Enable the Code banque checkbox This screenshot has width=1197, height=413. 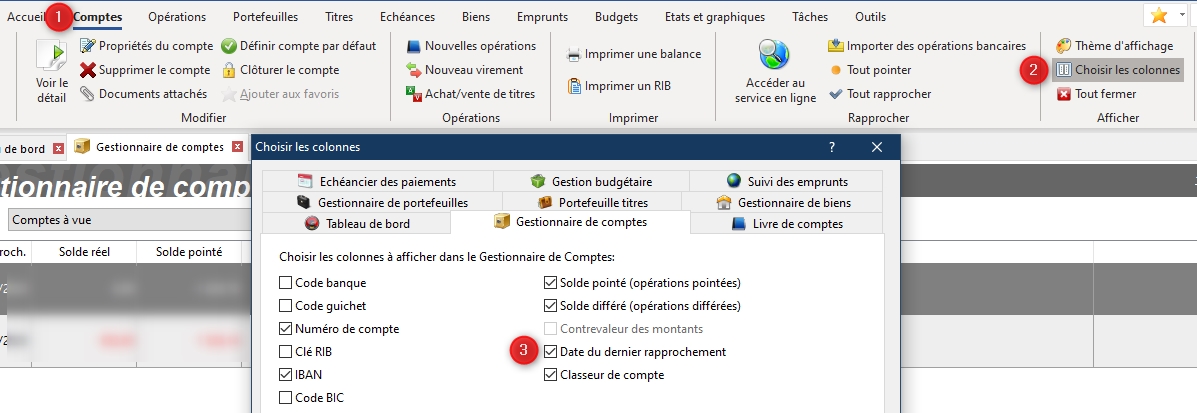[x=286, y=283]
